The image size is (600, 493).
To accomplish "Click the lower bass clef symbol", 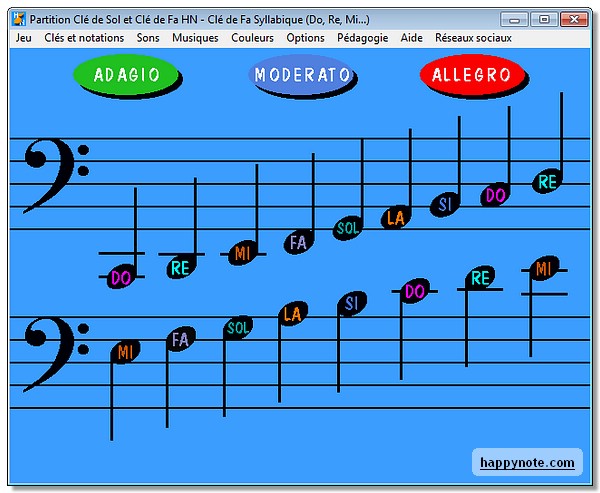I will (x=54, y=354).
